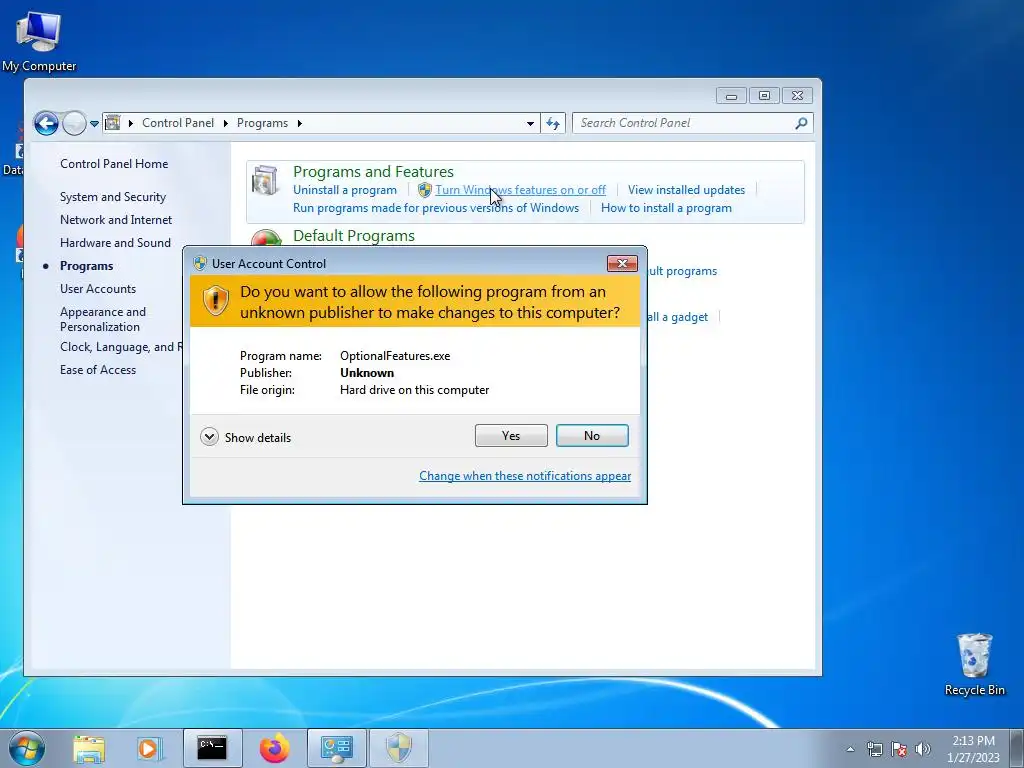This screenshot has width=1024, height=768.
Task: Open Hardware and Sound category
Action: [115, 242]
